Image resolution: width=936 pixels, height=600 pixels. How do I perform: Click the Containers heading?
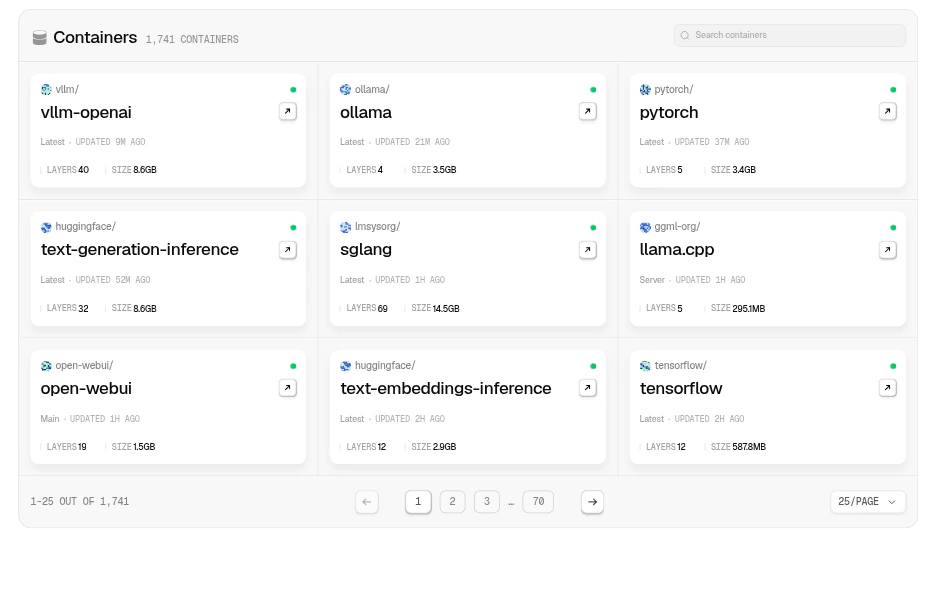tap(95, 38)
